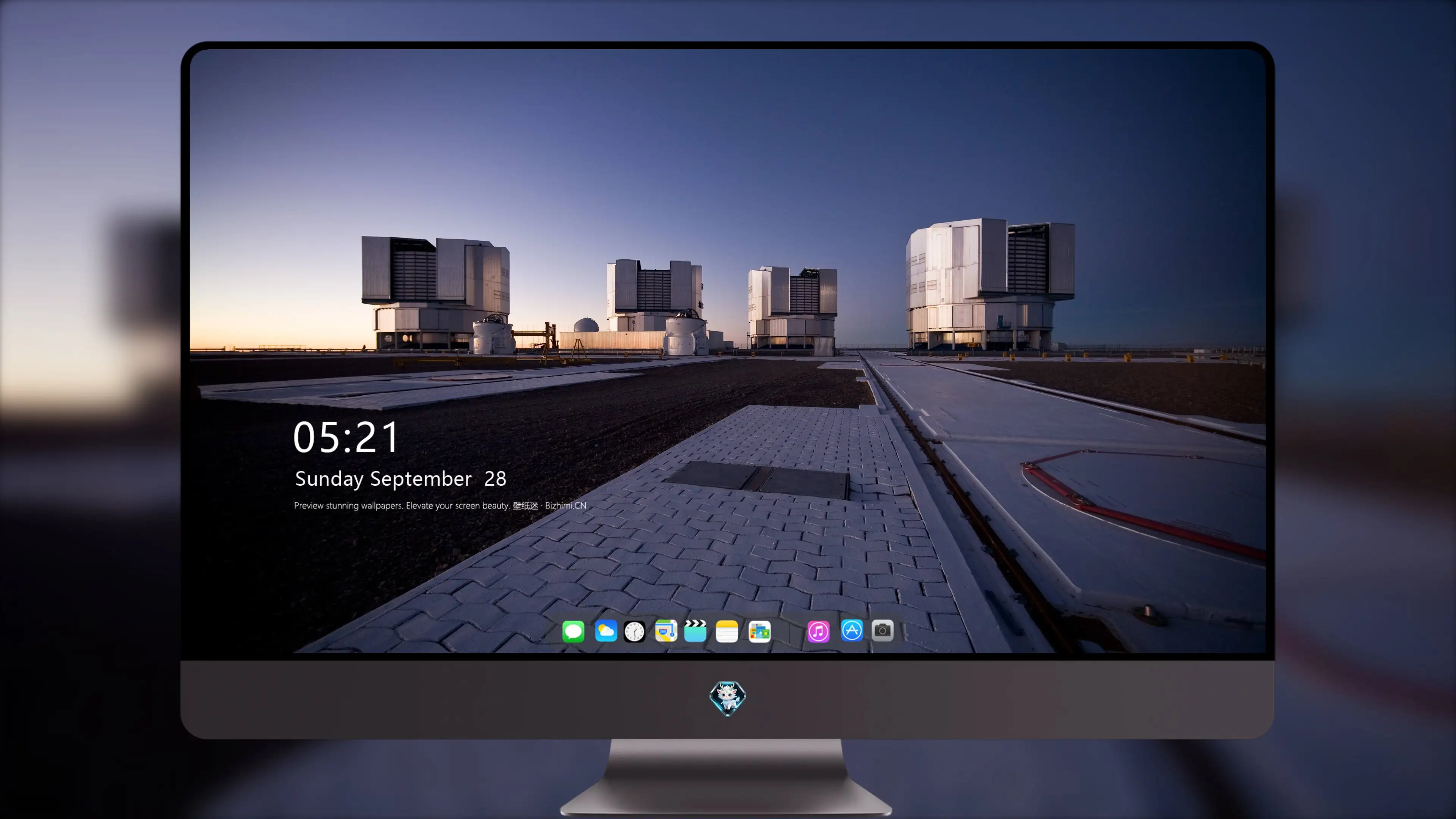Launch the Maps app from dock
This screenshot has width=1456, height=819.
666,631
